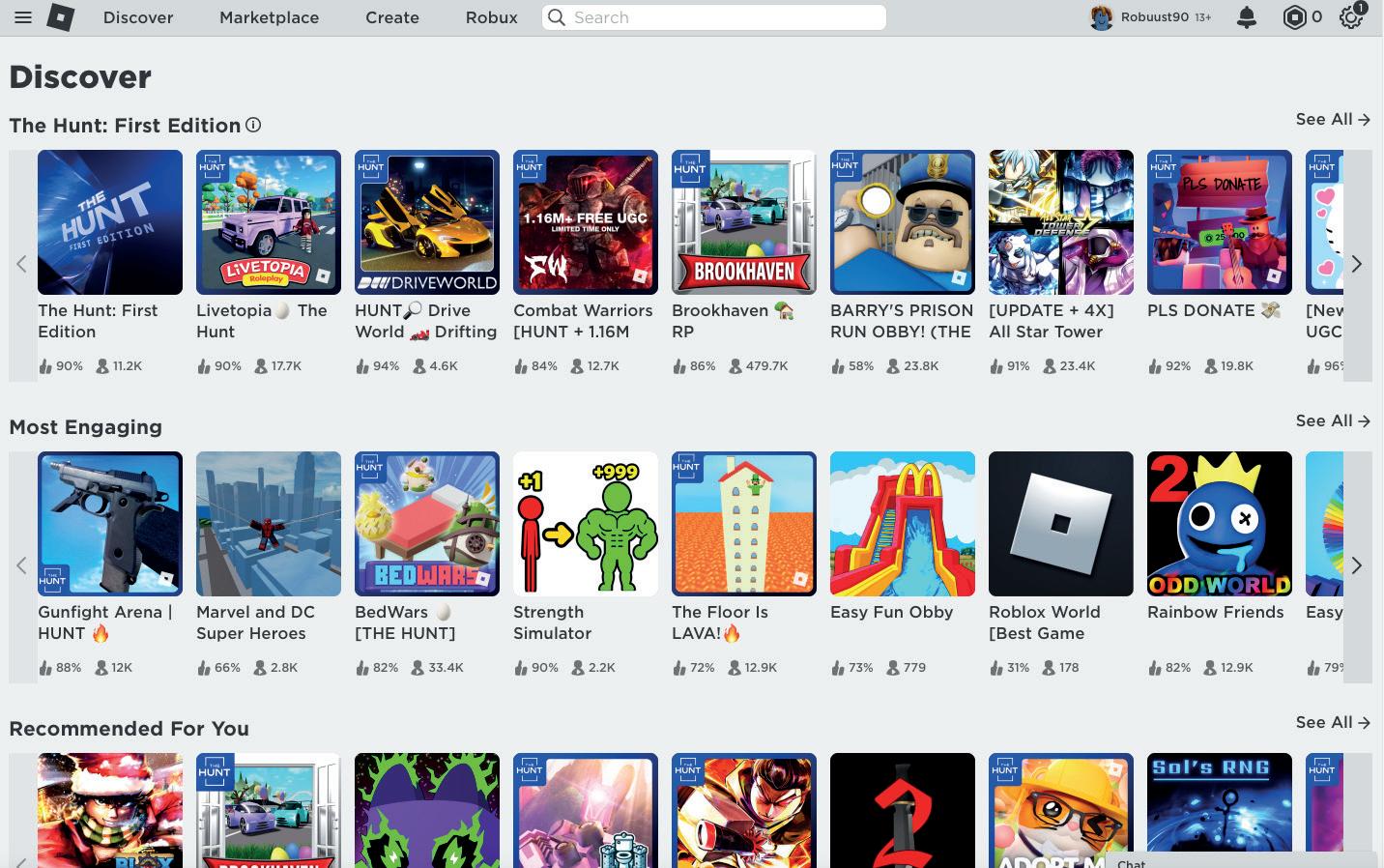1384x868 pixels.
Task: Open the hamburger navigation menu
Action: click(x=23, y=17)
